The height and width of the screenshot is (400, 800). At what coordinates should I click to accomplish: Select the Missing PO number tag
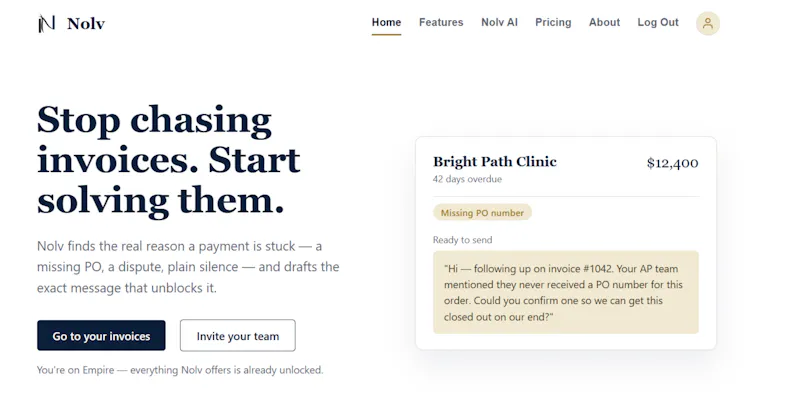point(482,213)
